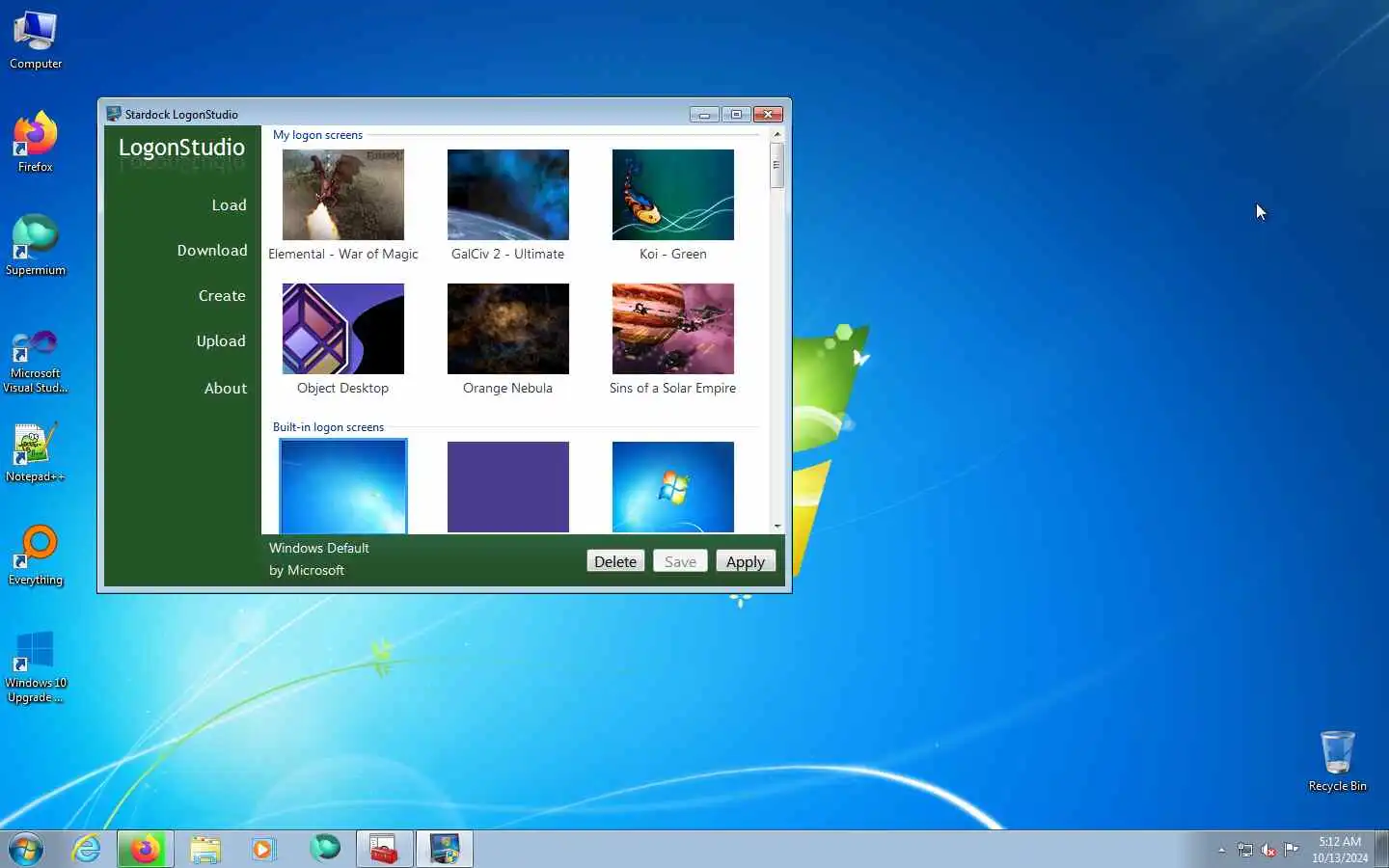
Task: Open Internet Explorer from the taskbar
Action: pos(87,850)
